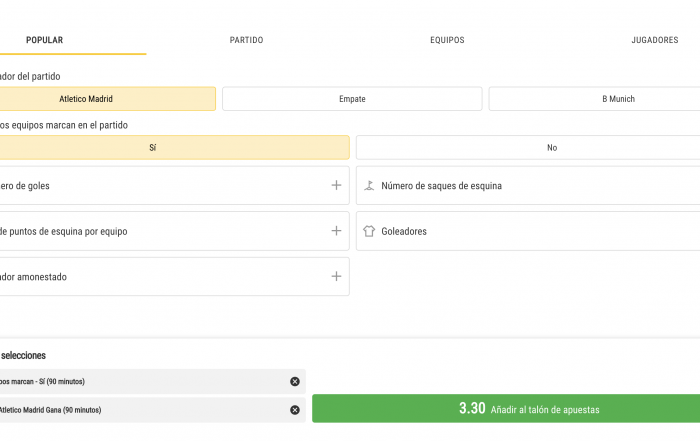Click the 'del partido' winner heading
This screenshot has width=700, height=441.
(30, 76)
